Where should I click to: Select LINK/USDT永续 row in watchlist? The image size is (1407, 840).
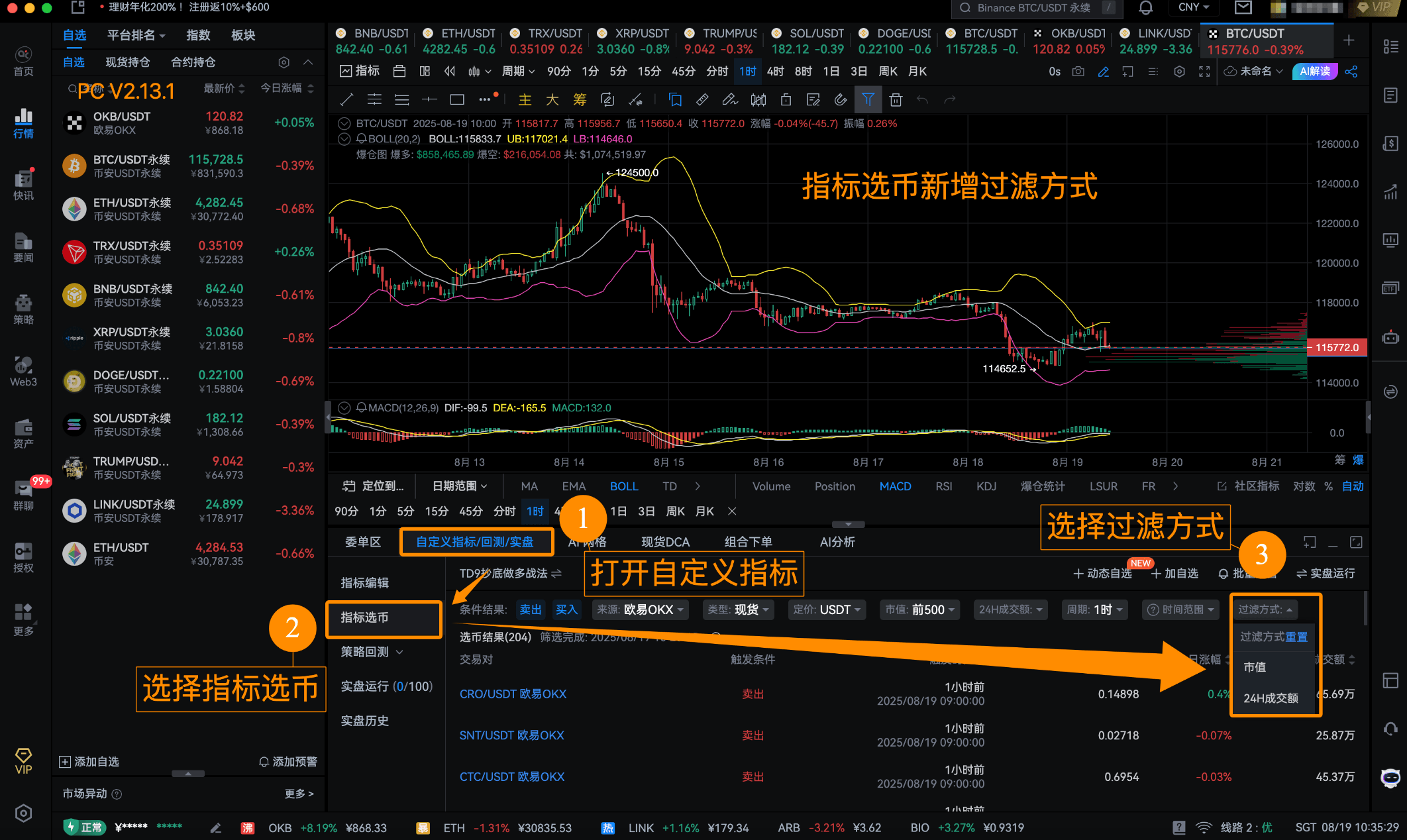[189, 511]
